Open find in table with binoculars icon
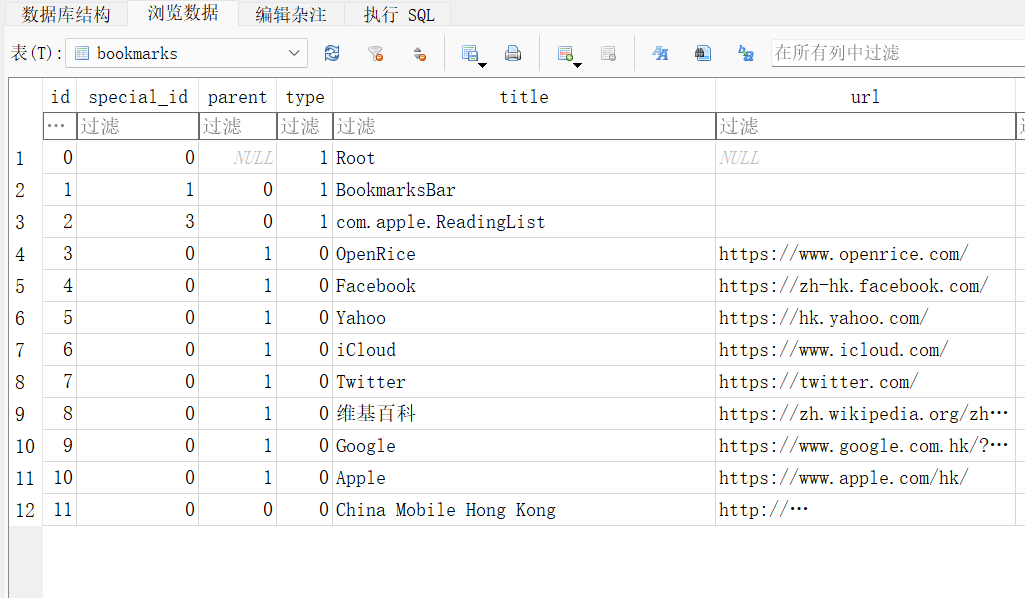The height and width of the screenshot is (598, 1025). (x=703, y=53)
